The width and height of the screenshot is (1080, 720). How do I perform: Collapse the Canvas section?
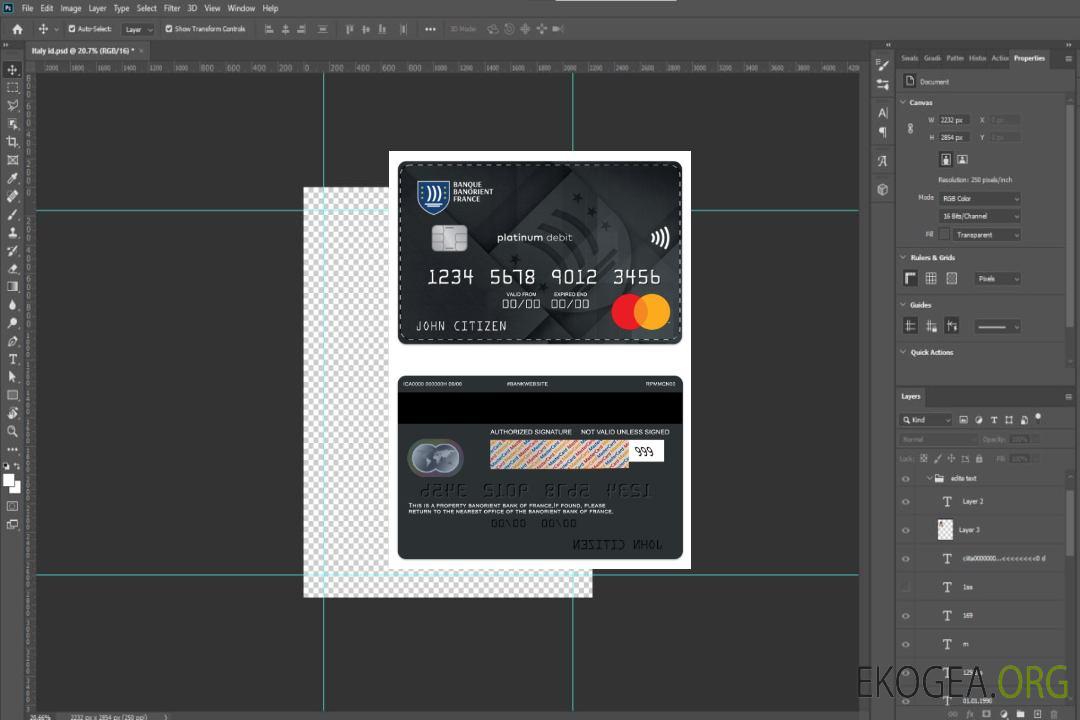(904, 102)
